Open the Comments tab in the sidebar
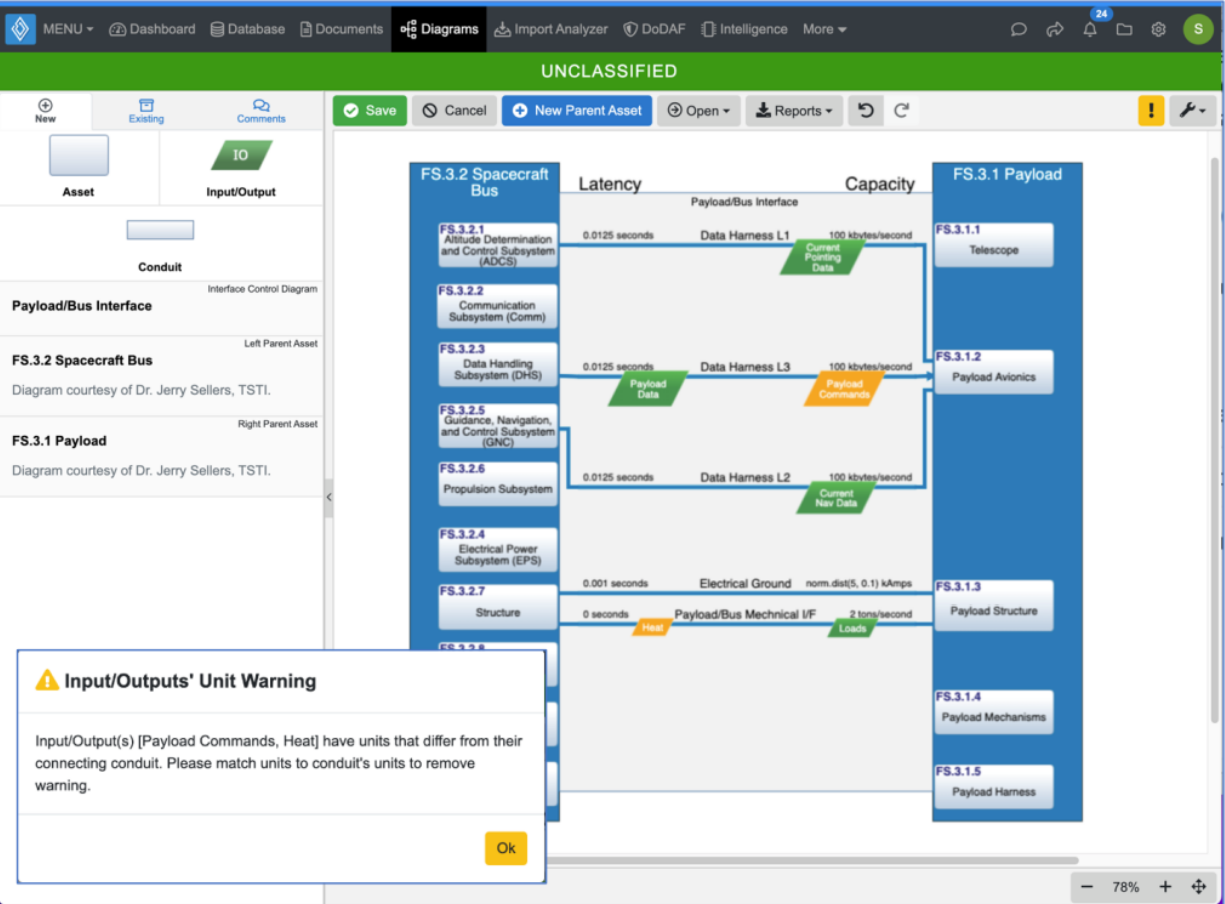 tap(260, 112)
